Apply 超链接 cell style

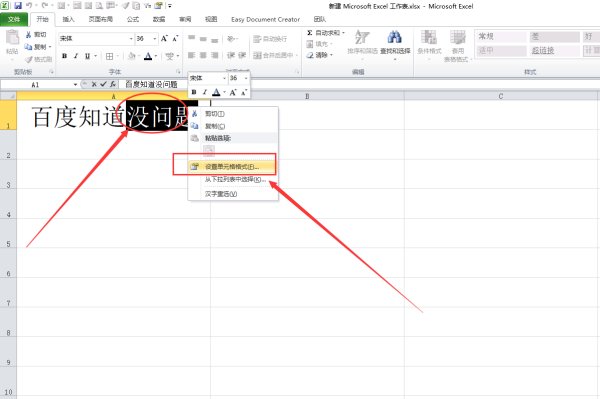click(554, 50)
